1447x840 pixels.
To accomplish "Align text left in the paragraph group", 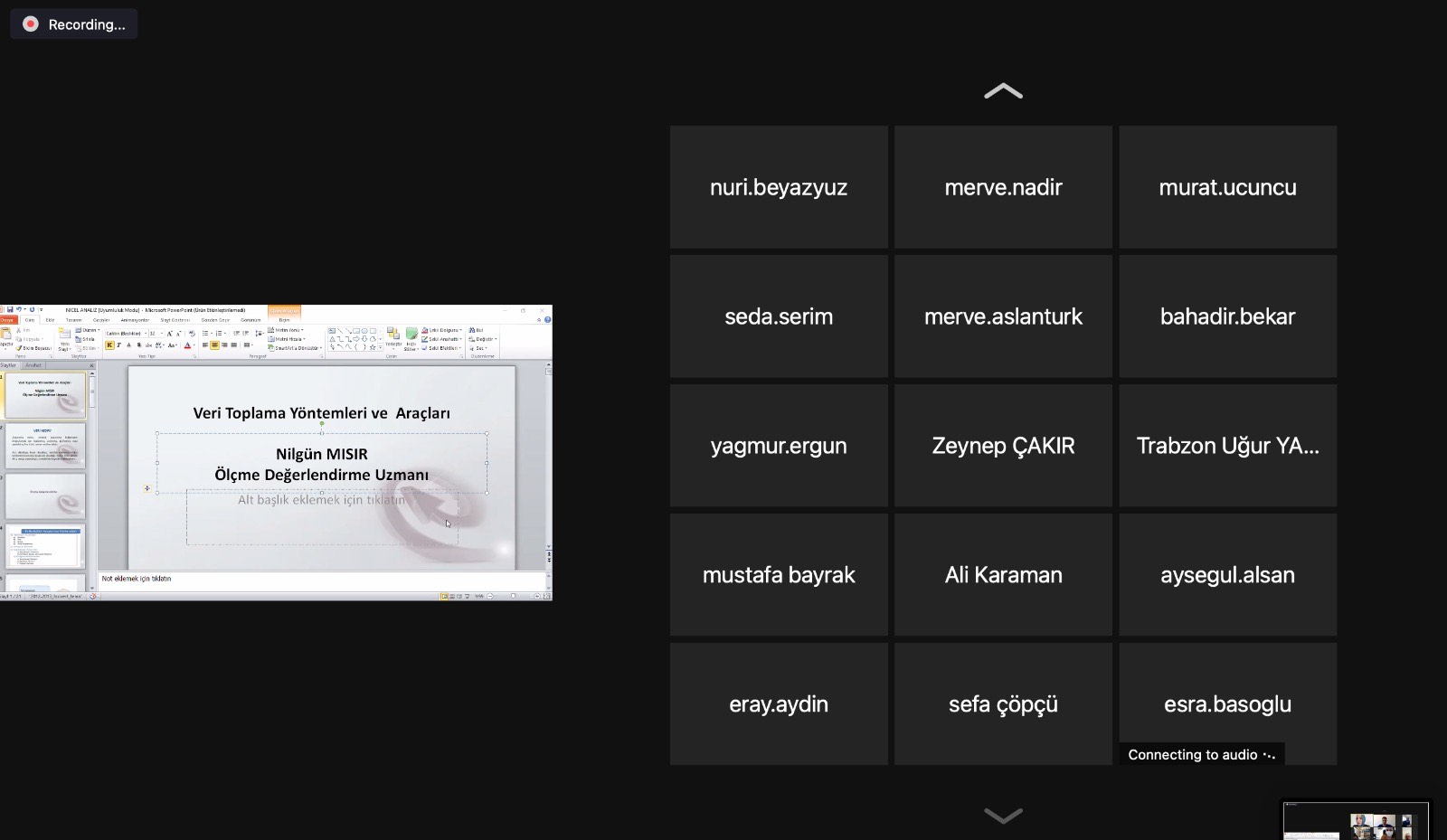I will point(204,344).
